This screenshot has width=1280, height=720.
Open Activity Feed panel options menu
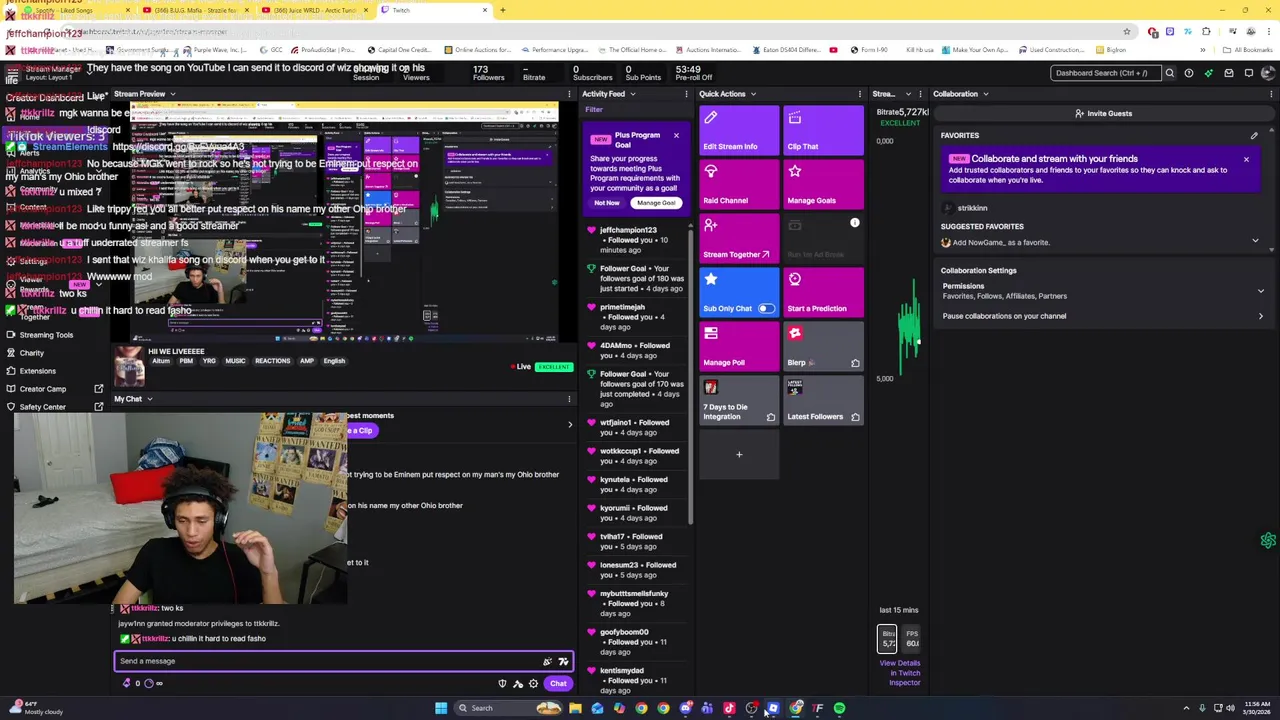point(686,94)
